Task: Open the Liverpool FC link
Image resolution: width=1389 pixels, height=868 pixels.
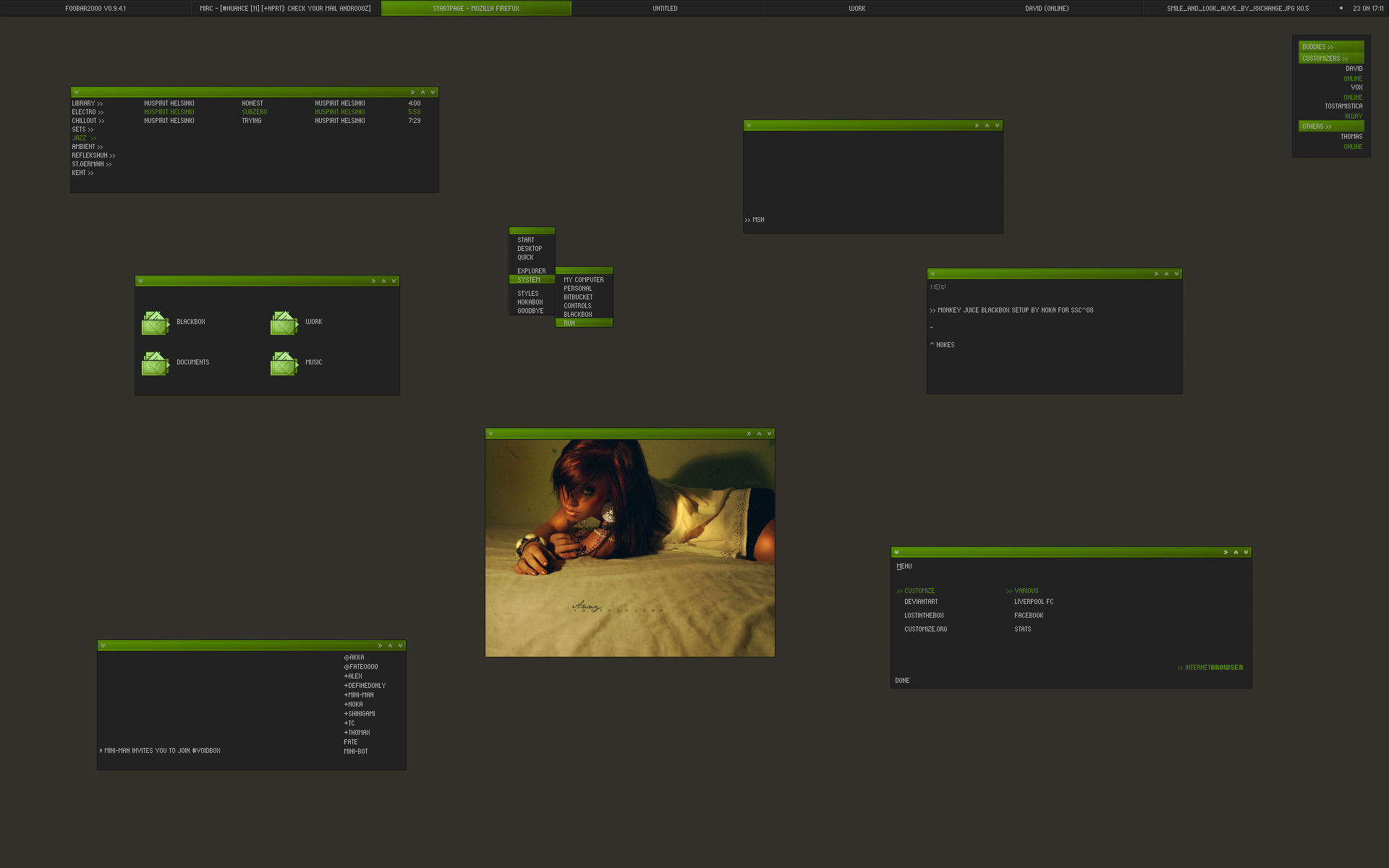Action: click(x=1033, y=601)
